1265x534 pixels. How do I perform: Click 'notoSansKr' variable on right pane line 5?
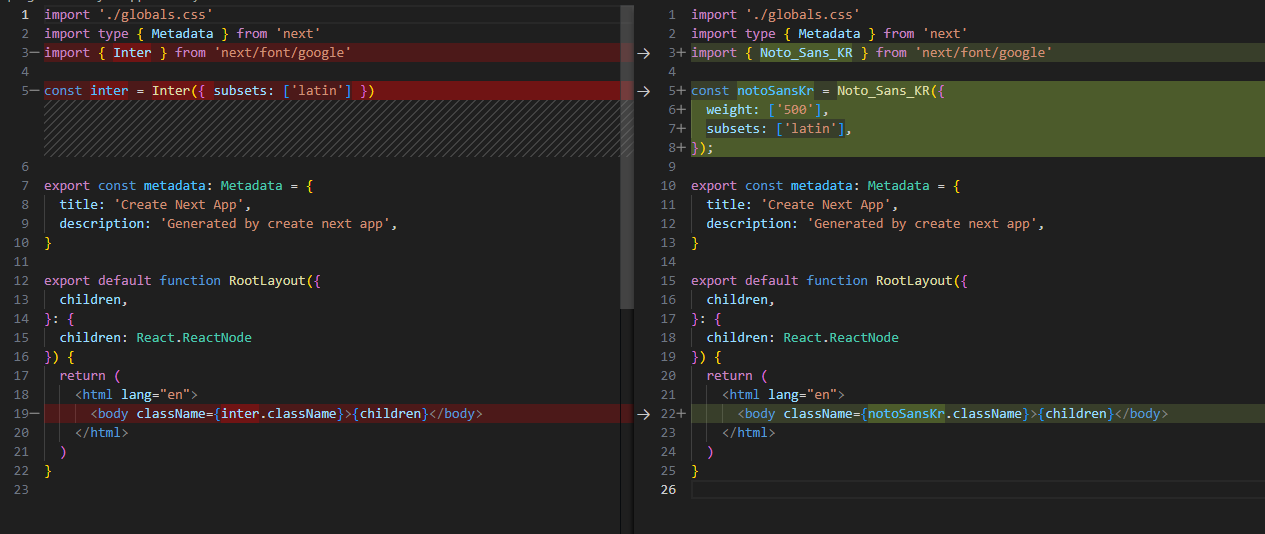pyautogui.click(x=775, y=91)
